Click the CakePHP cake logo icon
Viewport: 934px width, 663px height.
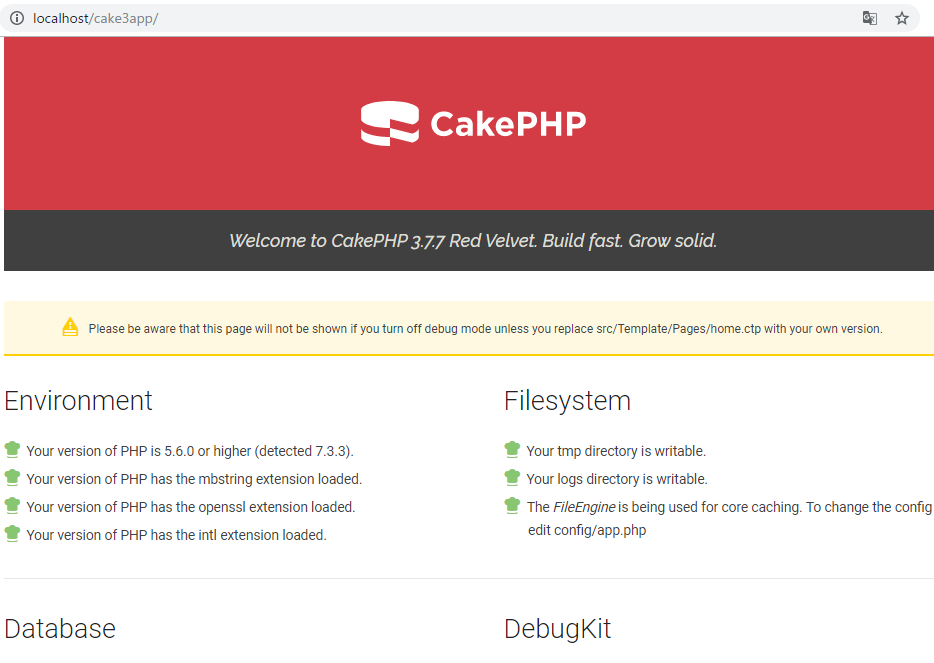pos(389,124)
